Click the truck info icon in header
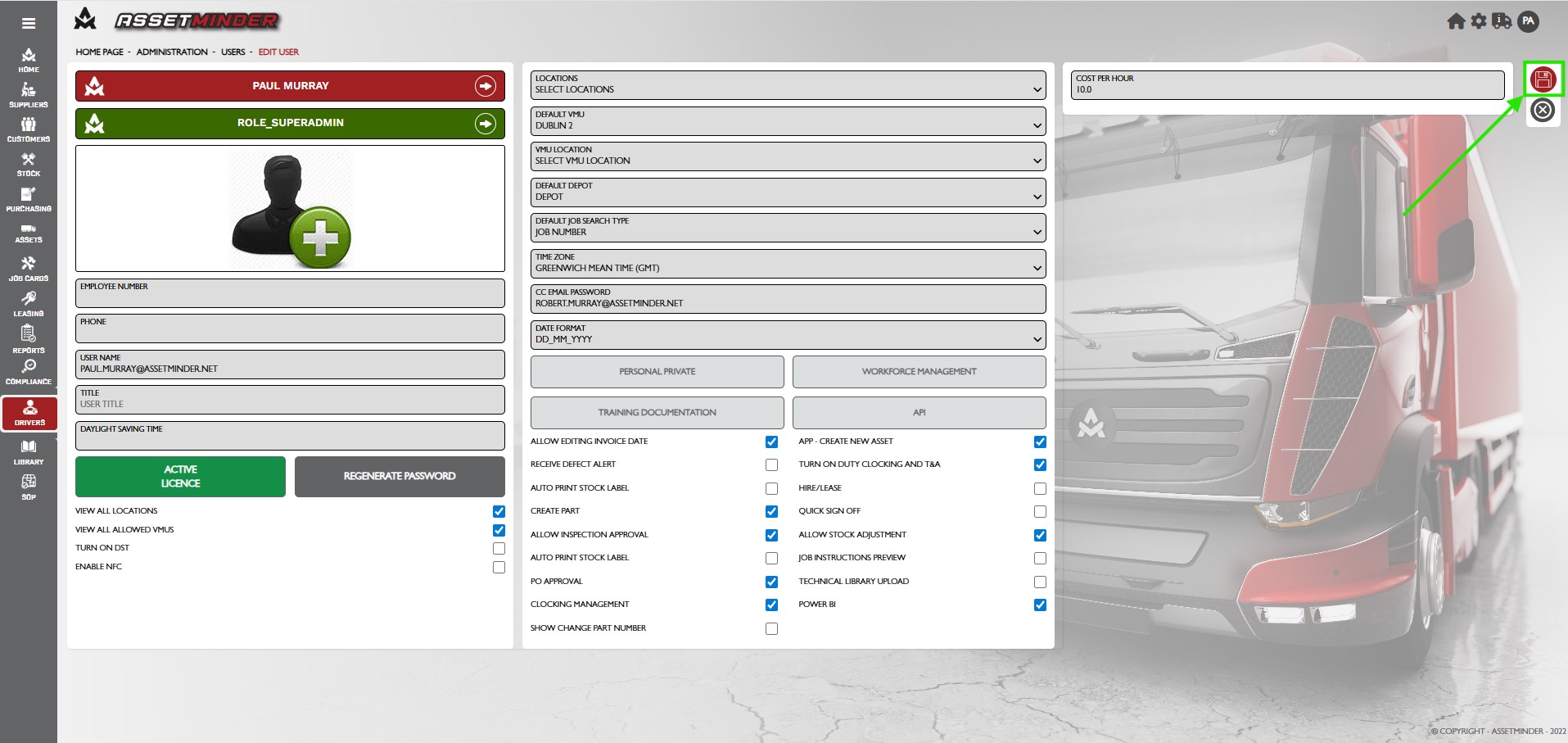Screen dimensions: 1568x743 pyautogui.click(x=1502, y=21)
